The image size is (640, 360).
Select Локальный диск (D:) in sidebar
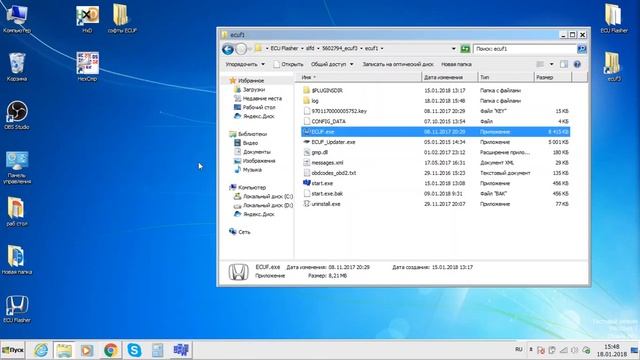coord(263,205)
